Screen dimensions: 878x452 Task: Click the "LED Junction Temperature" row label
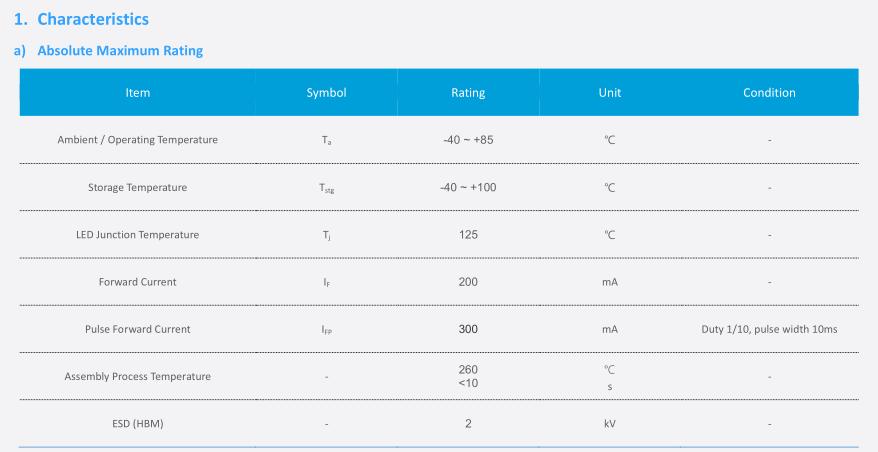(137, 235)
